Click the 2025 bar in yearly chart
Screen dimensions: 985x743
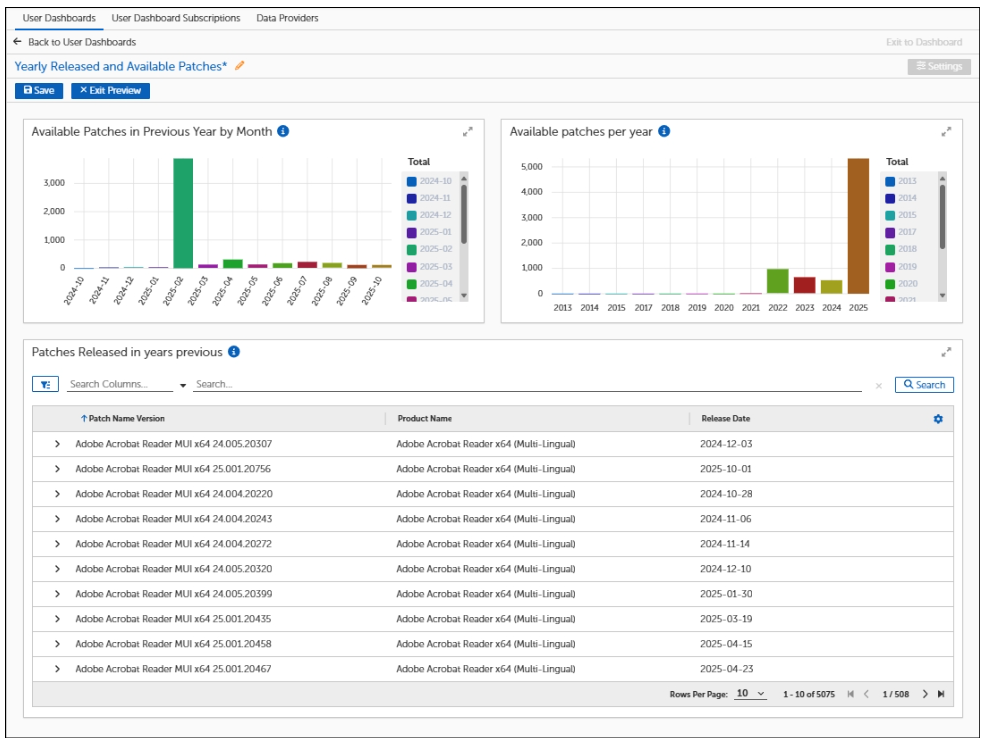[x=858, y=226]
